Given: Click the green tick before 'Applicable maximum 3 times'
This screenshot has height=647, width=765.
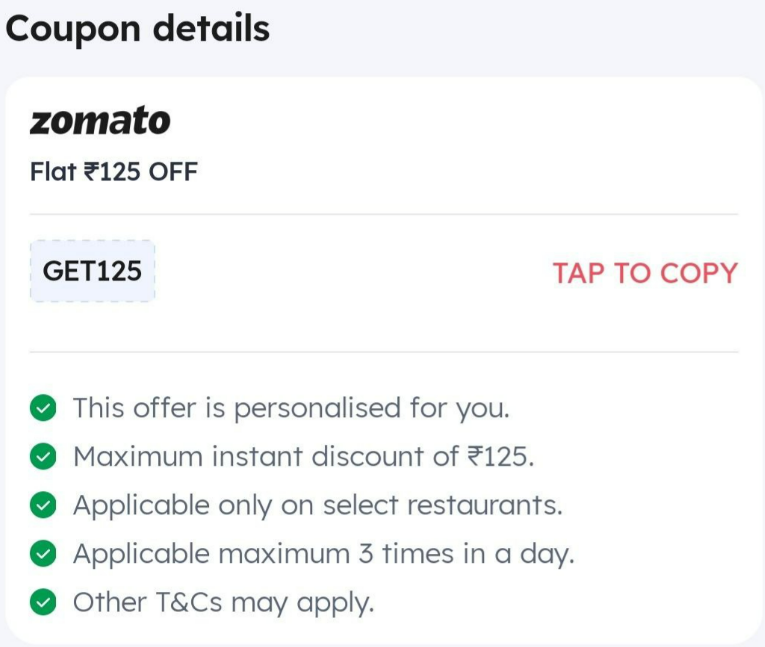Looking at the screenshot, I should click(43, 553).
